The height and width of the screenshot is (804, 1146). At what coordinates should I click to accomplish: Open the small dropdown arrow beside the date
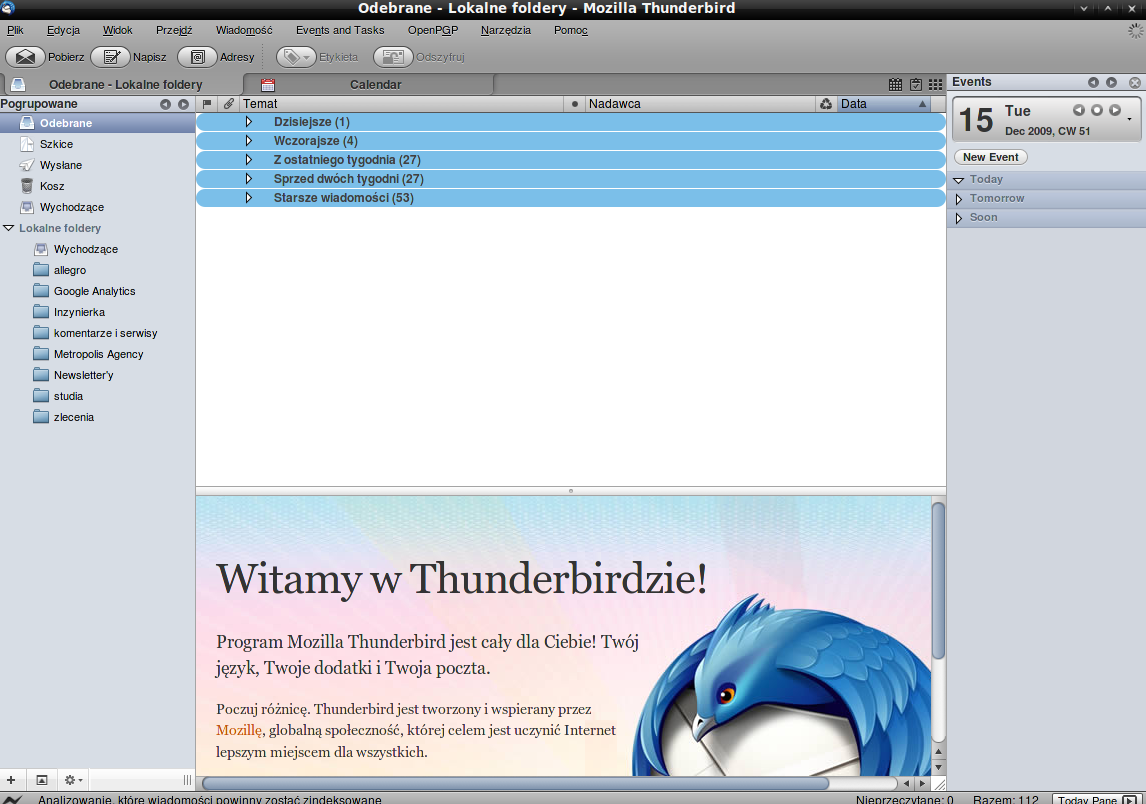click(1129, 119)
